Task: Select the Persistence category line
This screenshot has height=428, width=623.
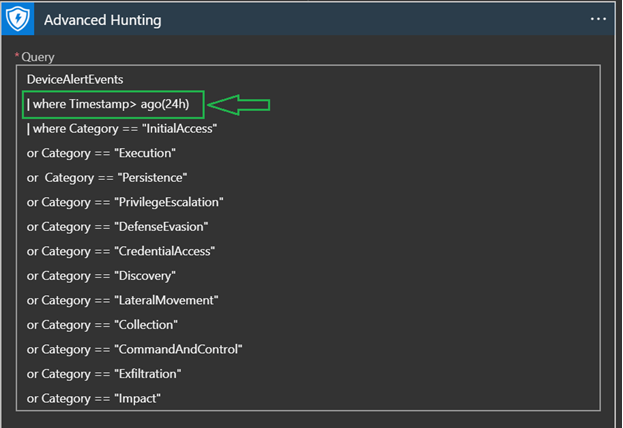Action: [107, 178]
